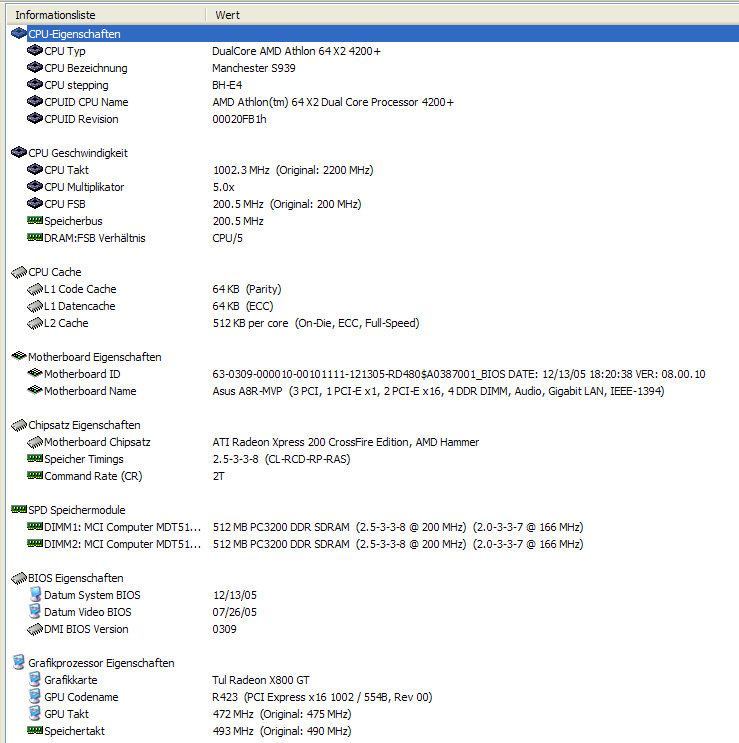Click the icon beside CPU Takt
This screenshot has width=739, height=743.
coord(35,170)
